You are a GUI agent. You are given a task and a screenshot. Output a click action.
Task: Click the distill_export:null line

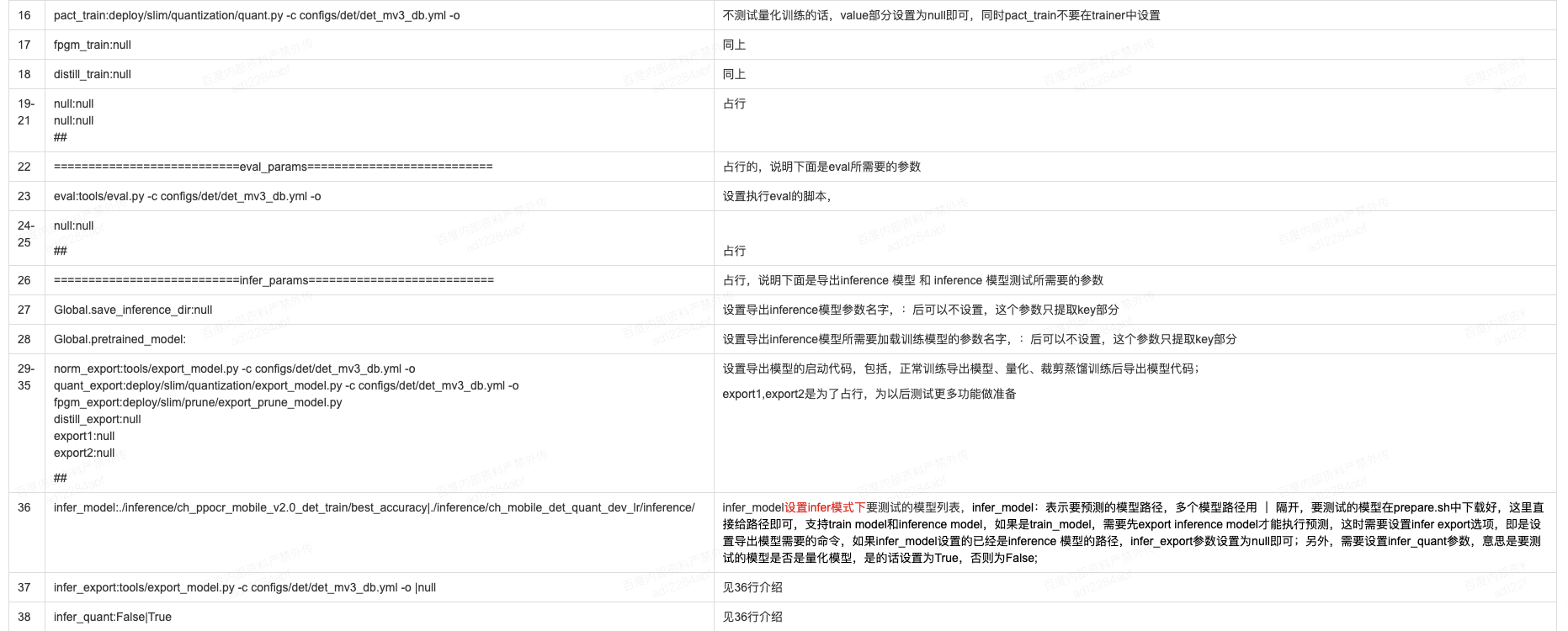tap(98, 419)
